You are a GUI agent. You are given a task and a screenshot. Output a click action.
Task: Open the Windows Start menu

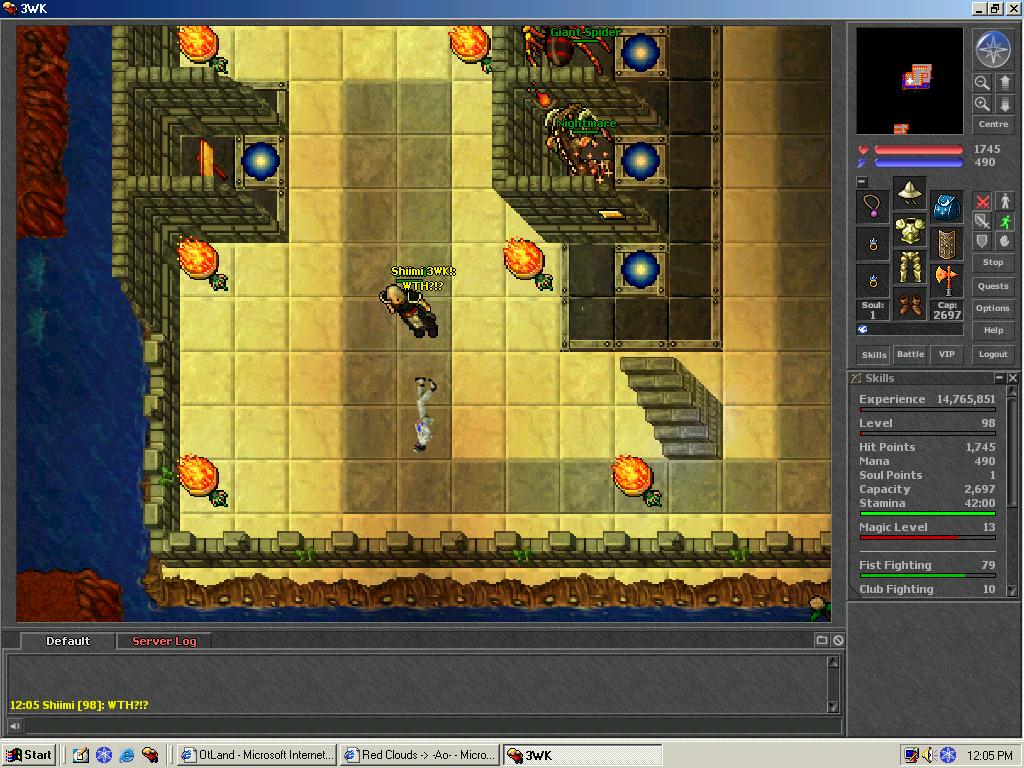click(x=29, y=755)
